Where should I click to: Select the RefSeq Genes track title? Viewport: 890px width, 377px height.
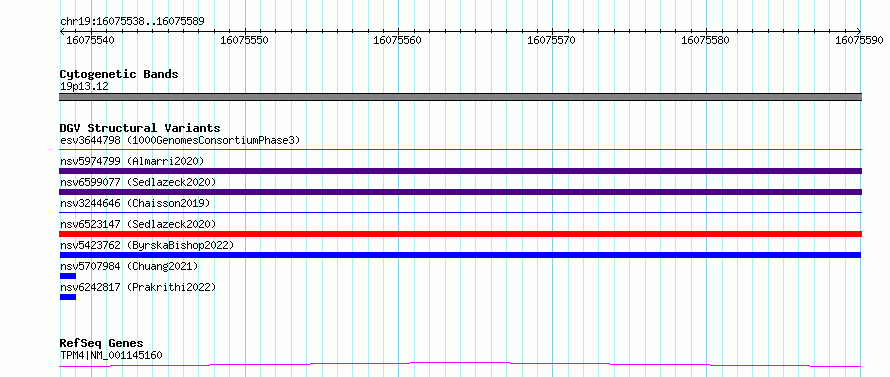102,344
